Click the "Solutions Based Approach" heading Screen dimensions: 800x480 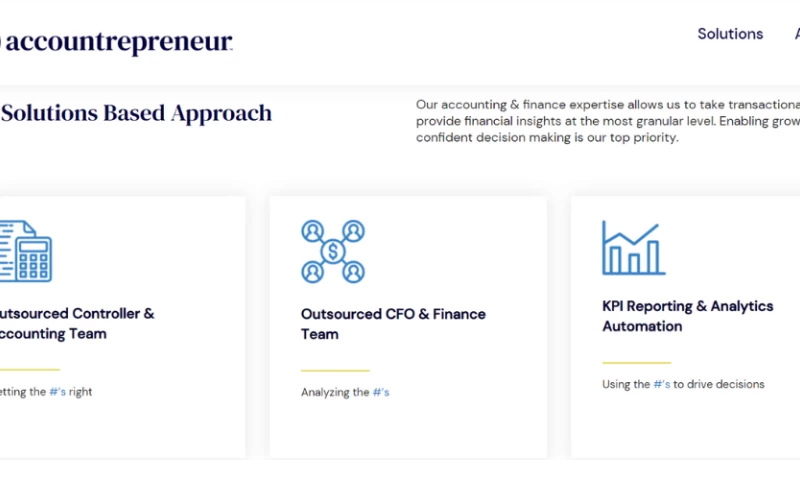point(136,113)
